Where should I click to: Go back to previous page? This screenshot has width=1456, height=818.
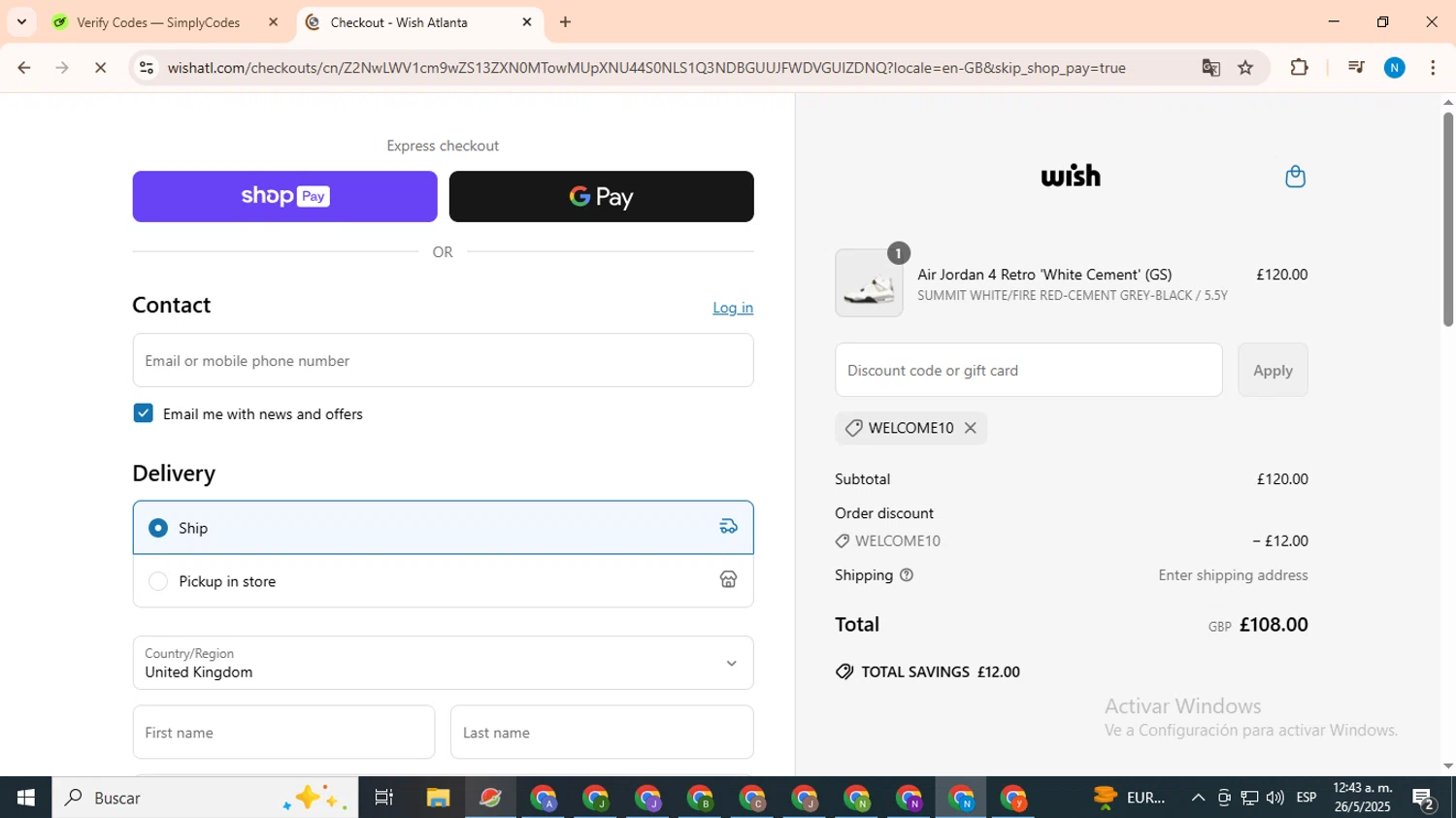23,68
